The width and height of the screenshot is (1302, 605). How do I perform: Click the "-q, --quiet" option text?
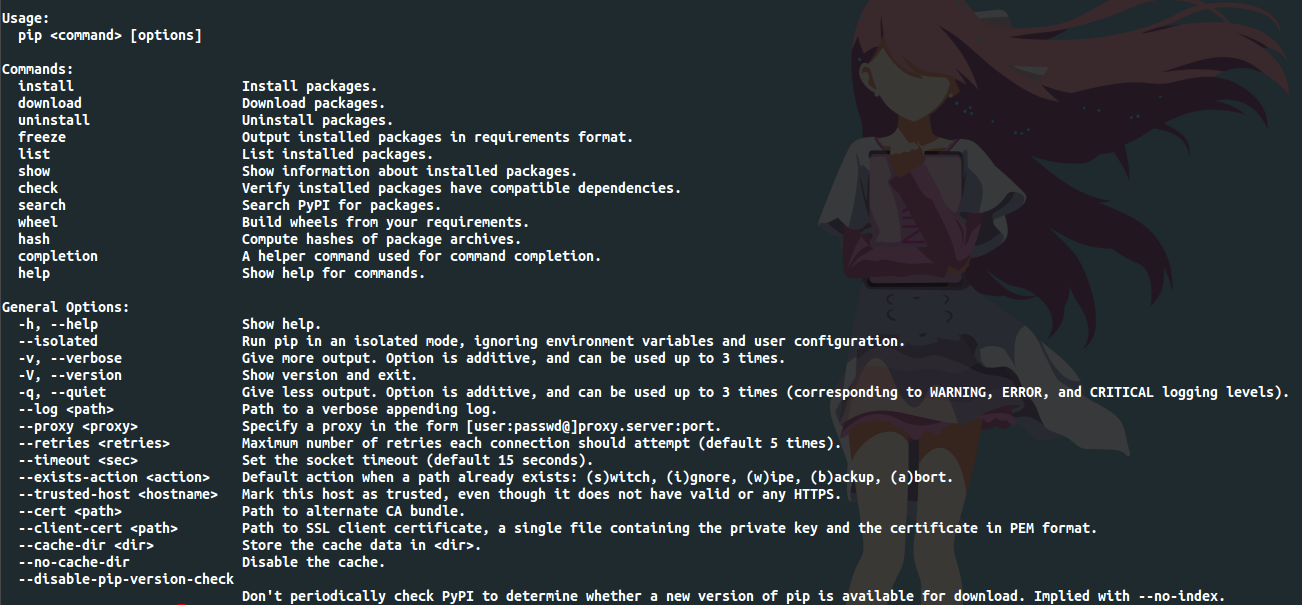point(62,392)
